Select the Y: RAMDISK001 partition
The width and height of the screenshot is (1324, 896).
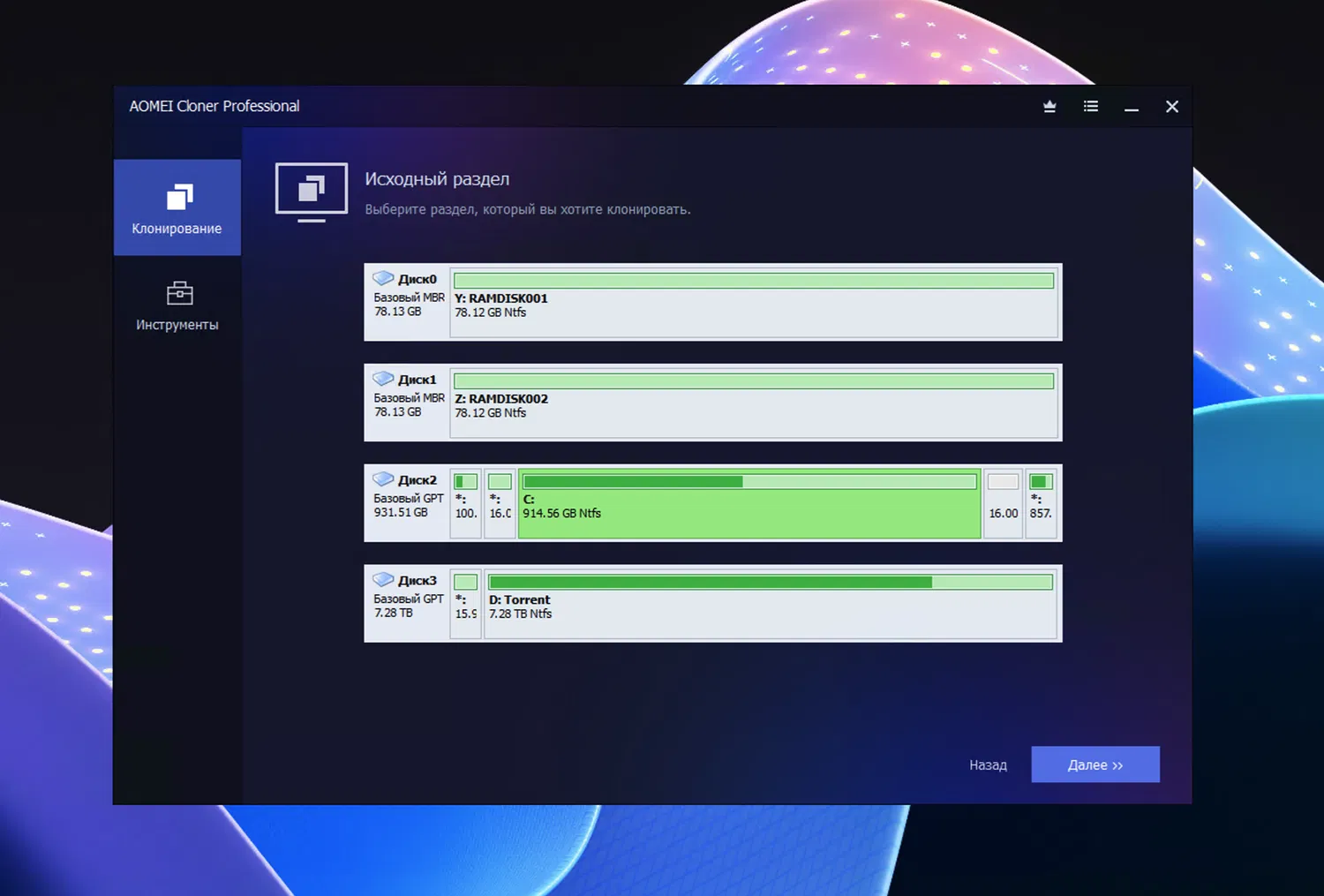[754, 303]
